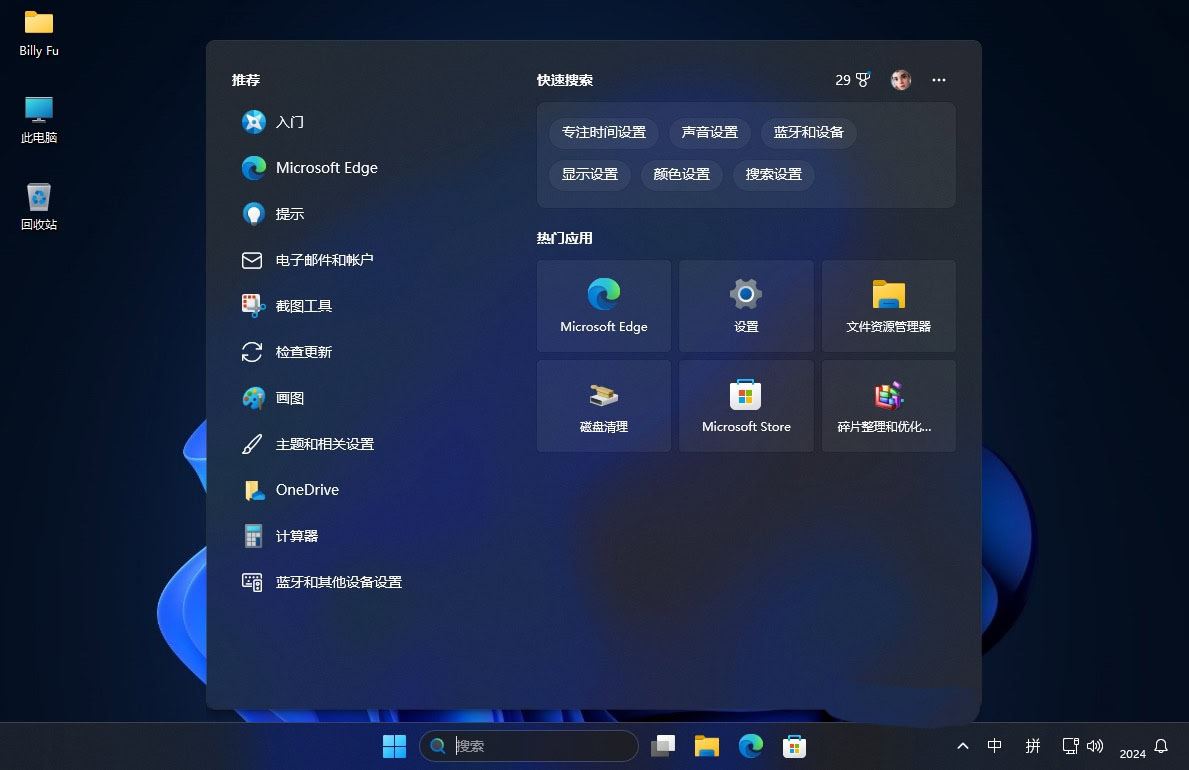The height and width of the screenshot is (770, 1189).
Task: Launch 碎片整理和优化 from hot apps
Action: [x=888, y=405]
